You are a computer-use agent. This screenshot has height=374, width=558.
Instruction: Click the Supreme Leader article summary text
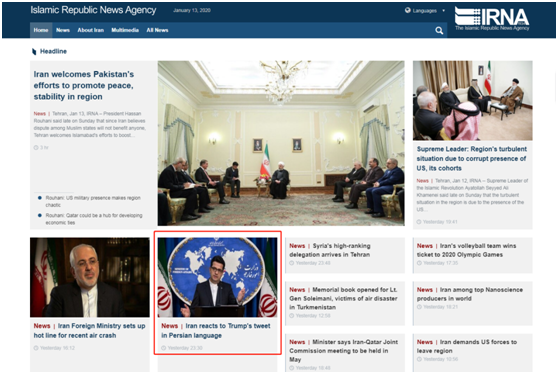pyautogui.click(x=473, y=195)
